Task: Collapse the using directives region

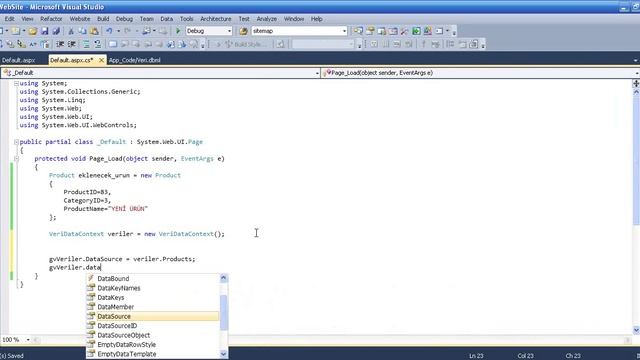Action: point(16,83)
